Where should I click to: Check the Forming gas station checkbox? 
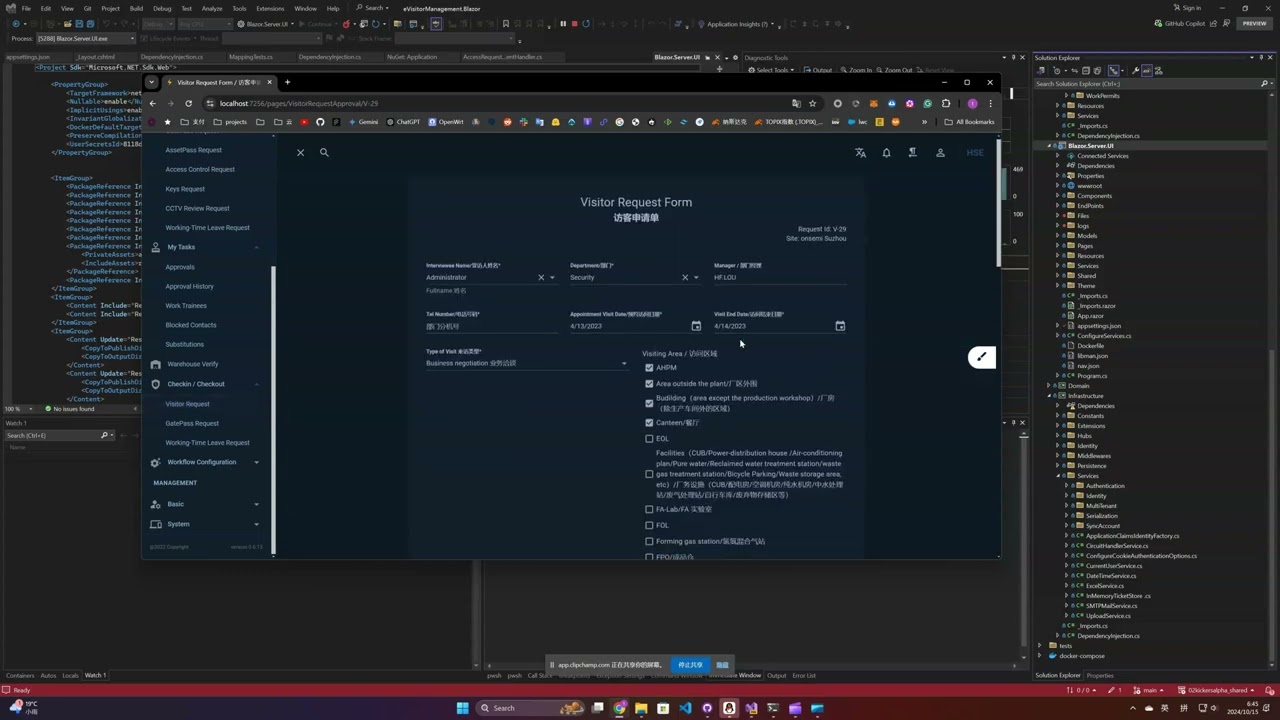click(649, 541)
